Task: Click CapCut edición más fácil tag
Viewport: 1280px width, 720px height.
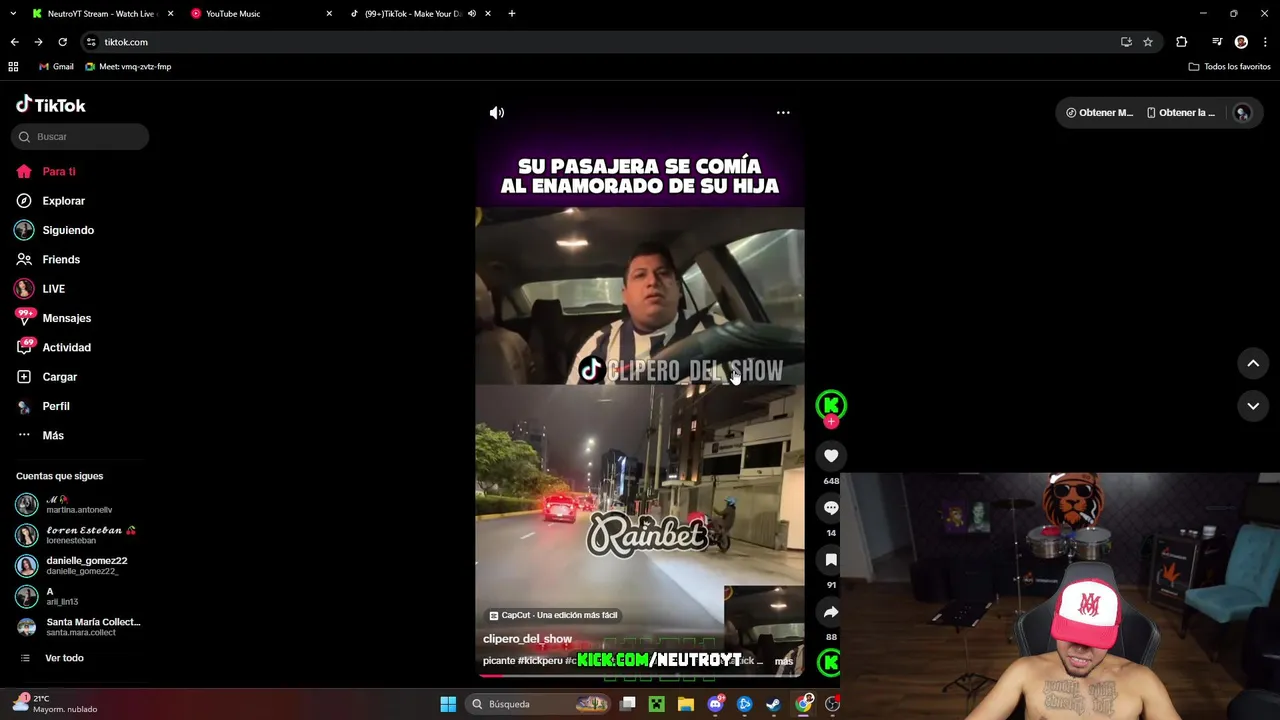Action: pyautogui.click(x=553, y=615)
